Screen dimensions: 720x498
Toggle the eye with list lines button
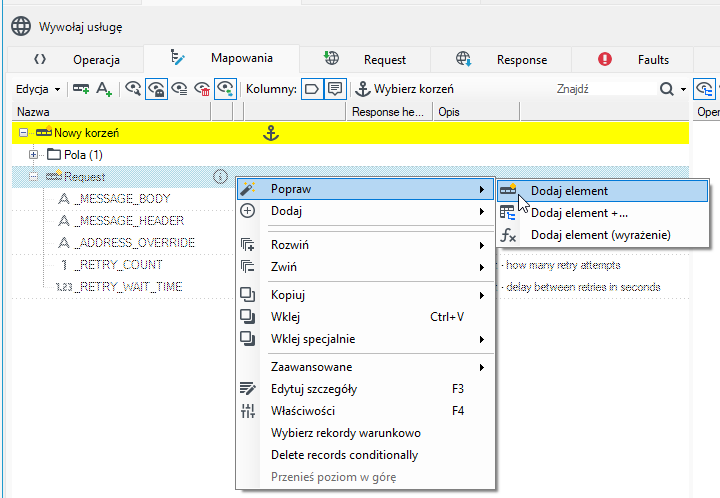179,89
